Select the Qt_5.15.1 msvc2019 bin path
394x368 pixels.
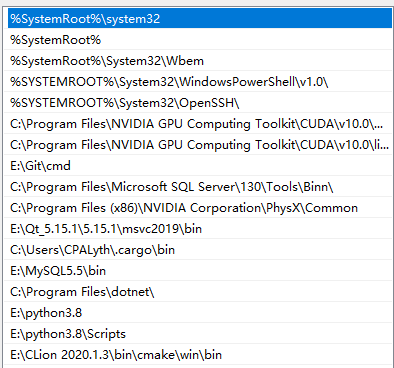point(199,229)
